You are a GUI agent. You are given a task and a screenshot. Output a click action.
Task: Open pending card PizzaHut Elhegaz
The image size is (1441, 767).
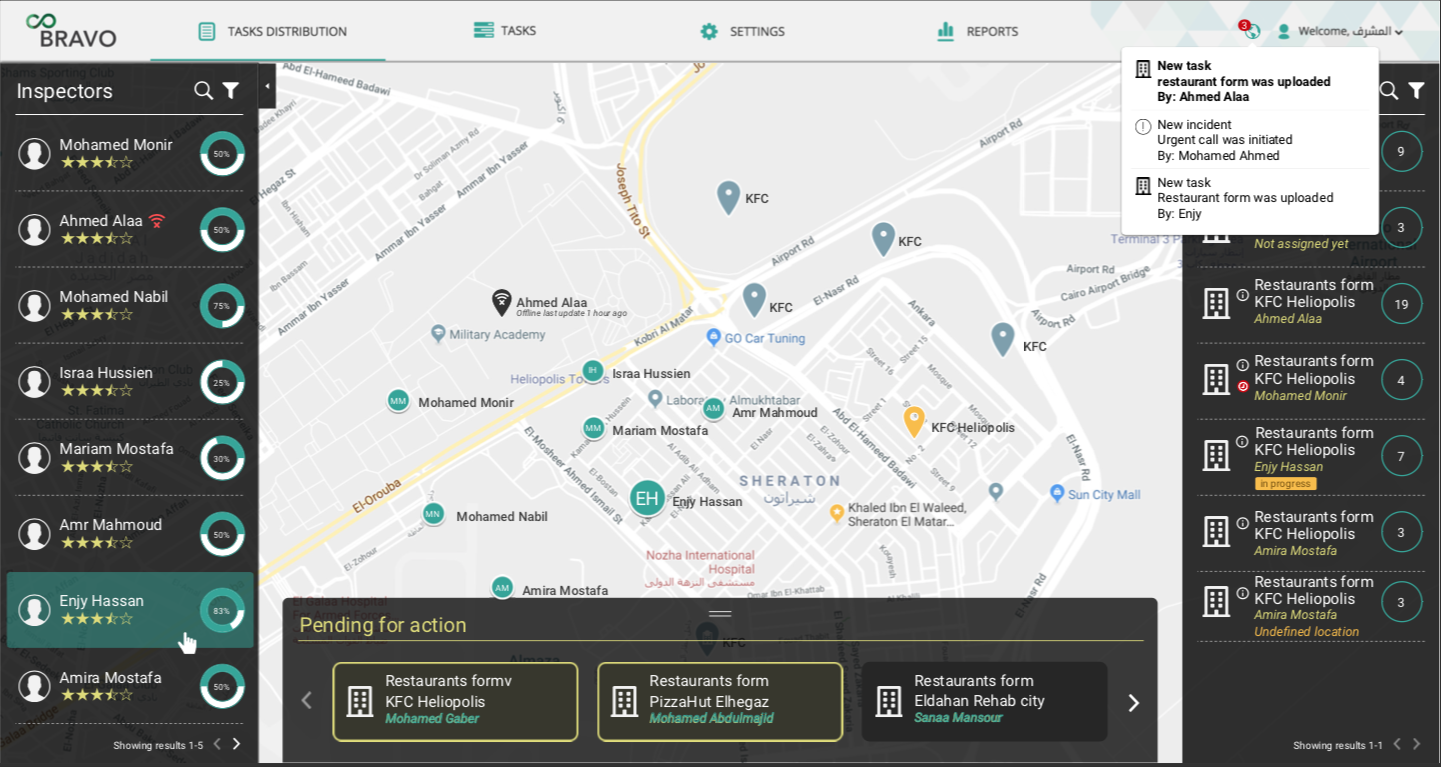point(720,701)
